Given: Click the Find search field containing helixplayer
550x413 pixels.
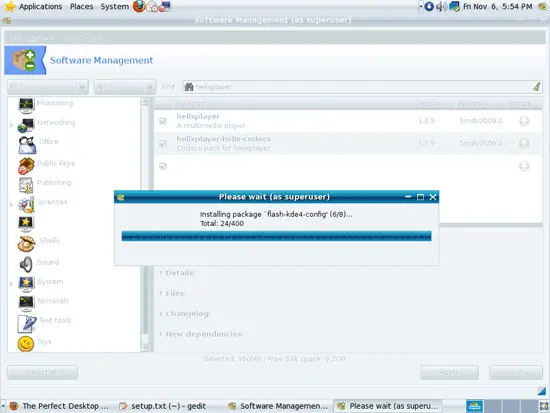Looking at the screenshot, I should tap(363, 87).
